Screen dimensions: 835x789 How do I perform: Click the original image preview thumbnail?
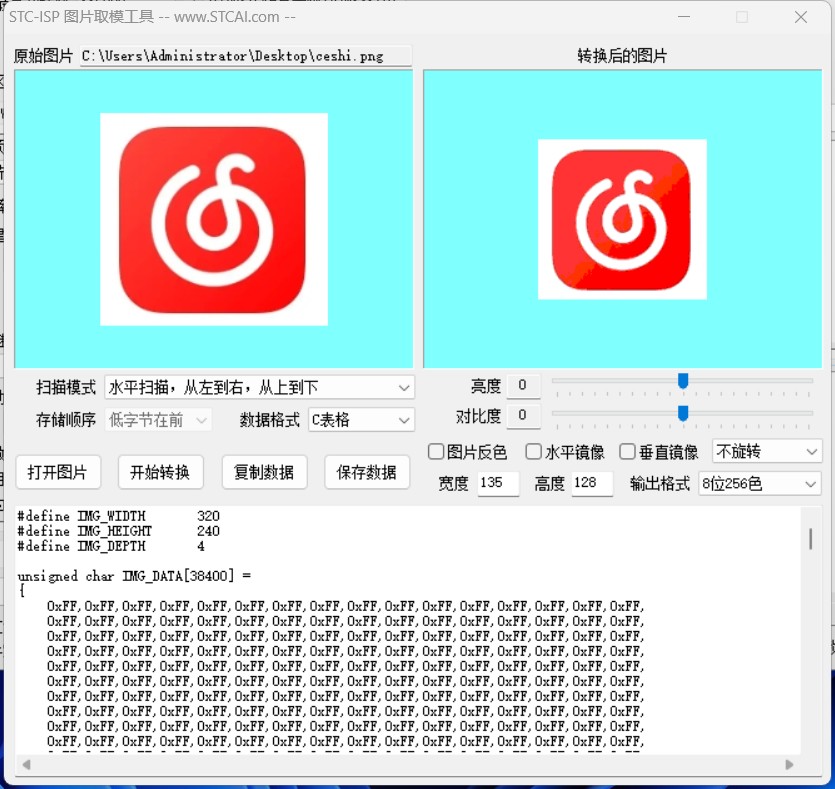214,219
